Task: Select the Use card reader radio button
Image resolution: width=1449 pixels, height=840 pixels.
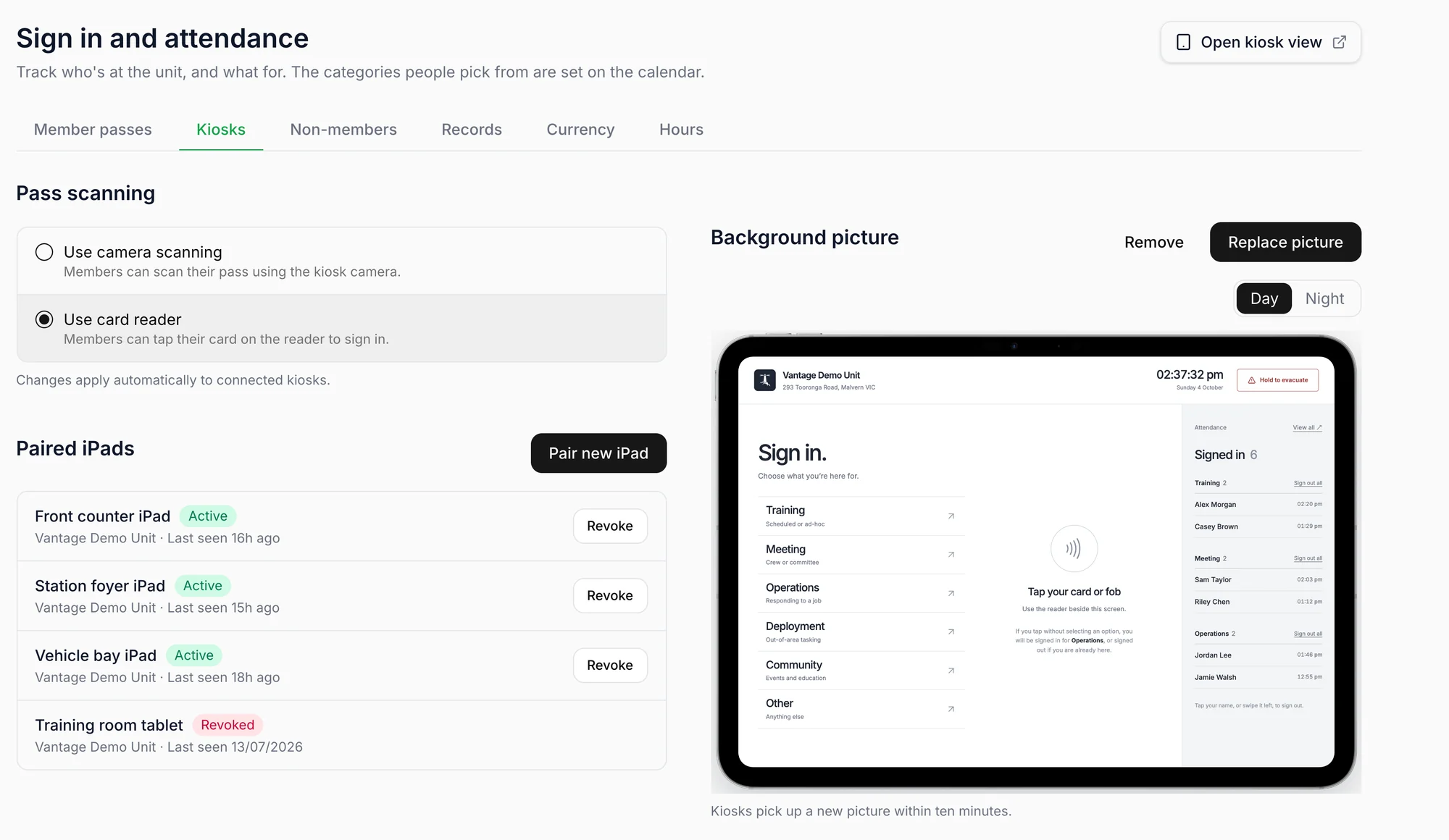Action: click(44, 319)
